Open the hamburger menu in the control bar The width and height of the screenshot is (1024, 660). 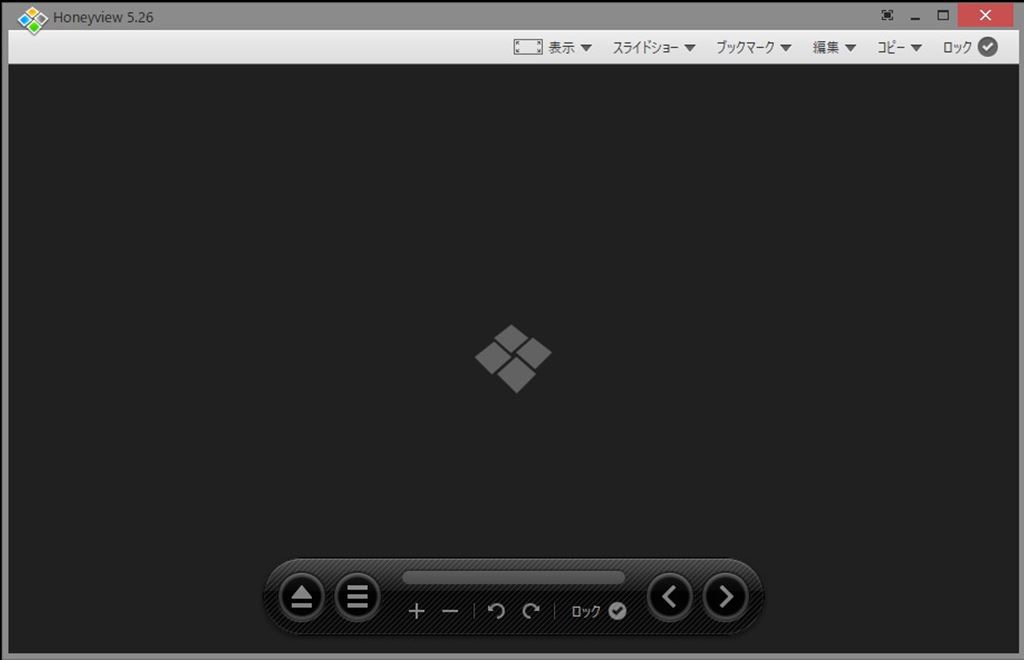click(357, 598)
